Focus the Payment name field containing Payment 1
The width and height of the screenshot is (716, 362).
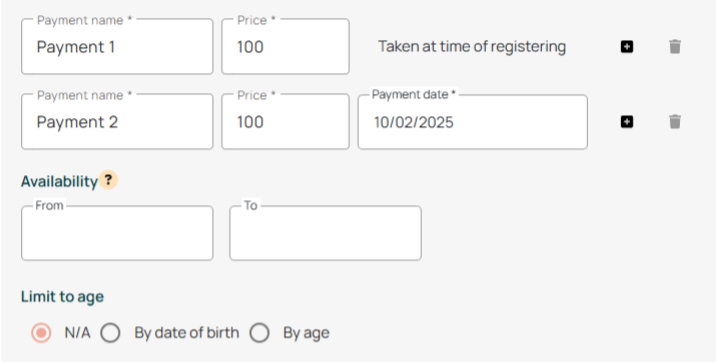(117, 47)
